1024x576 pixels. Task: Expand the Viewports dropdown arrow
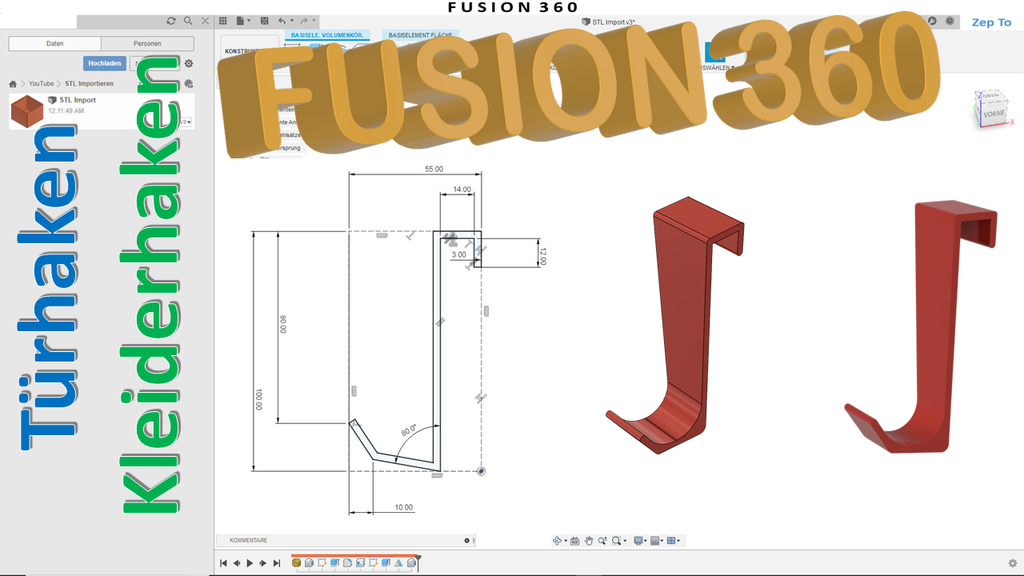[679, 541]
